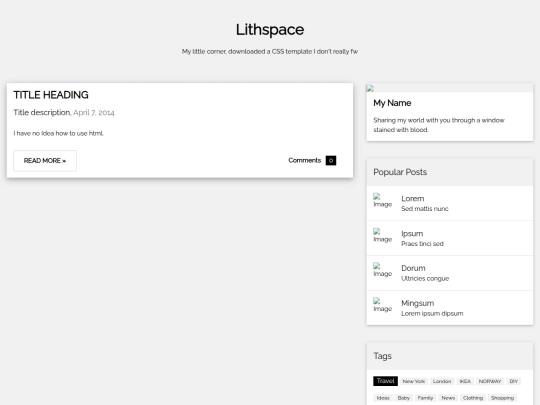Image resolution: width=540 pixels, height=405 pixels.
Task: Select the NORWAY tag
Action: 490,381
